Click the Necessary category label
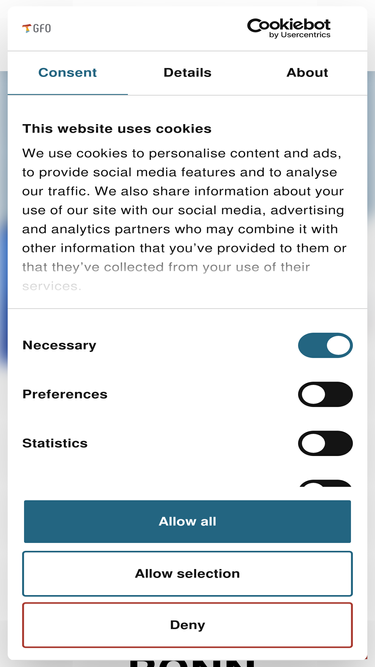This screenshot has height=667, width=375. click(x=59, y=345)
